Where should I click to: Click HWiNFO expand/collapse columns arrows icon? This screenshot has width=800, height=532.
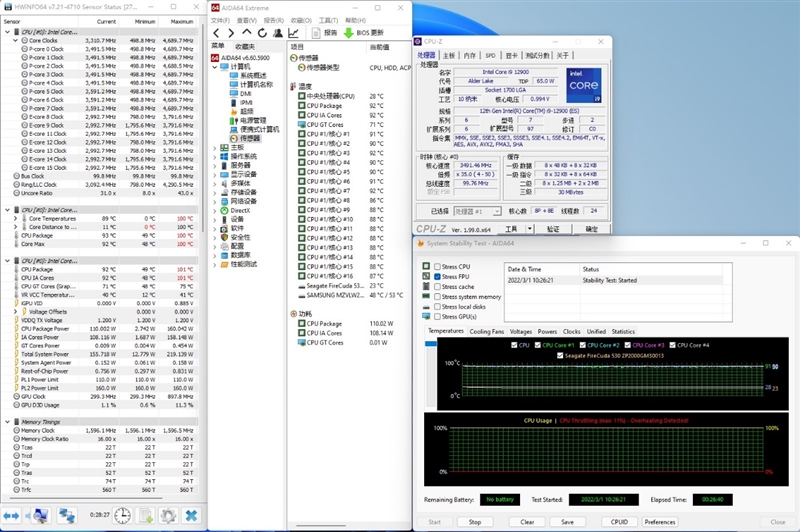point(11,516)
